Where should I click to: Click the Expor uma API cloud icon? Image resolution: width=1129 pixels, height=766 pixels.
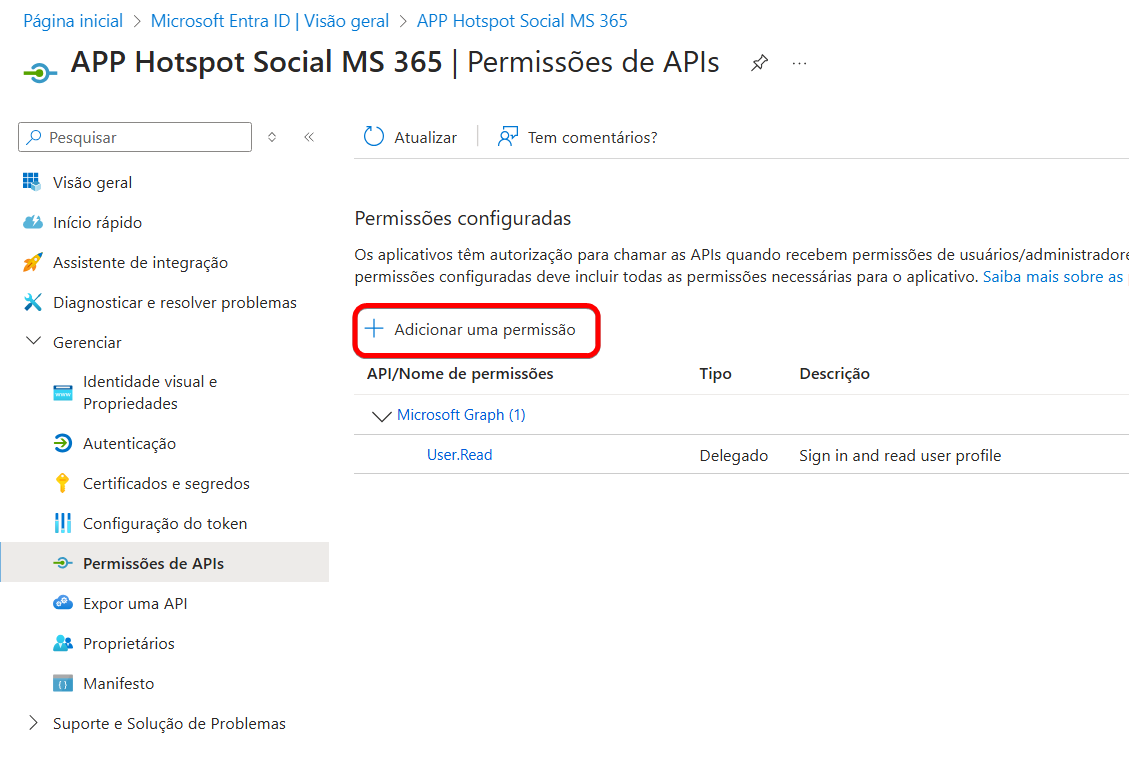click(63, 603)
